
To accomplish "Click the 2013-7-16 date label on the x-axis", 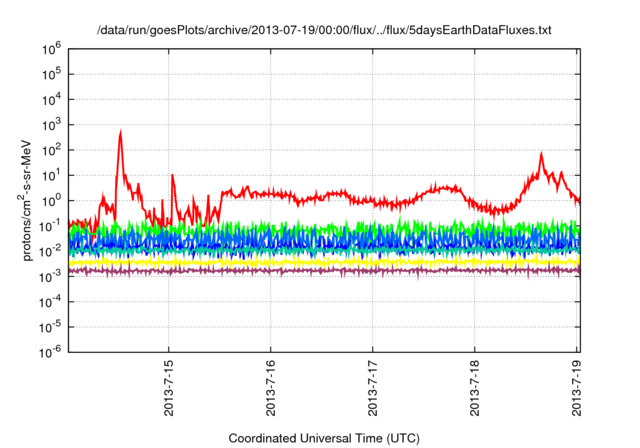I will [271, 388].
